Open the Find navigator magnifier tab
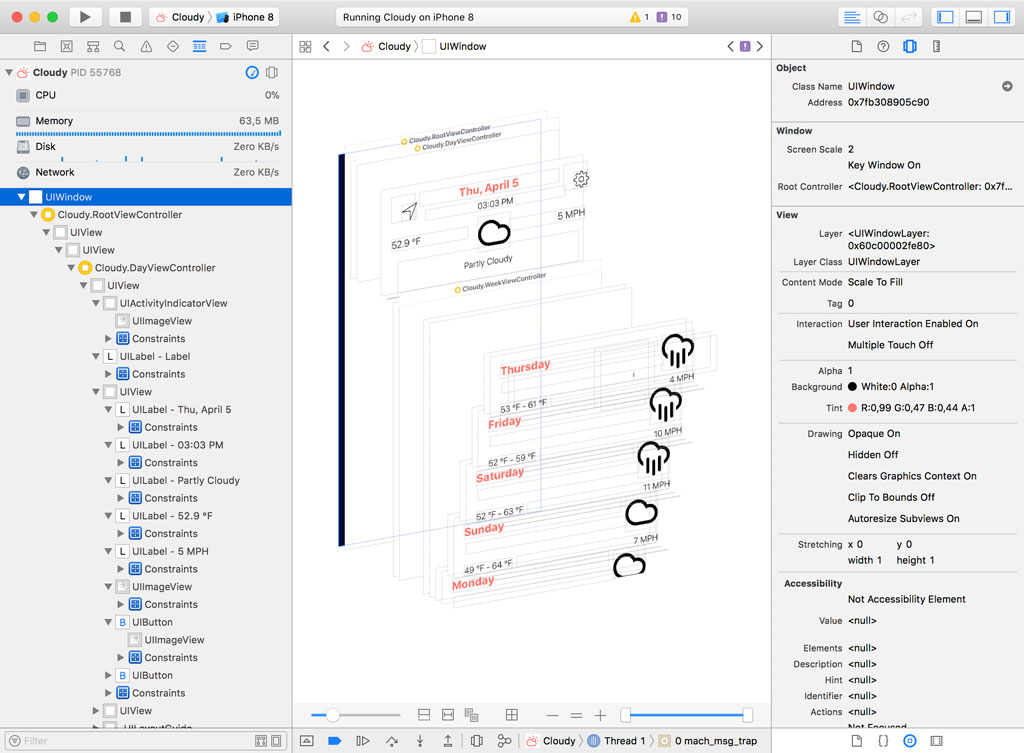Viewport: 1024px width, 753px height. click(120, 46)
